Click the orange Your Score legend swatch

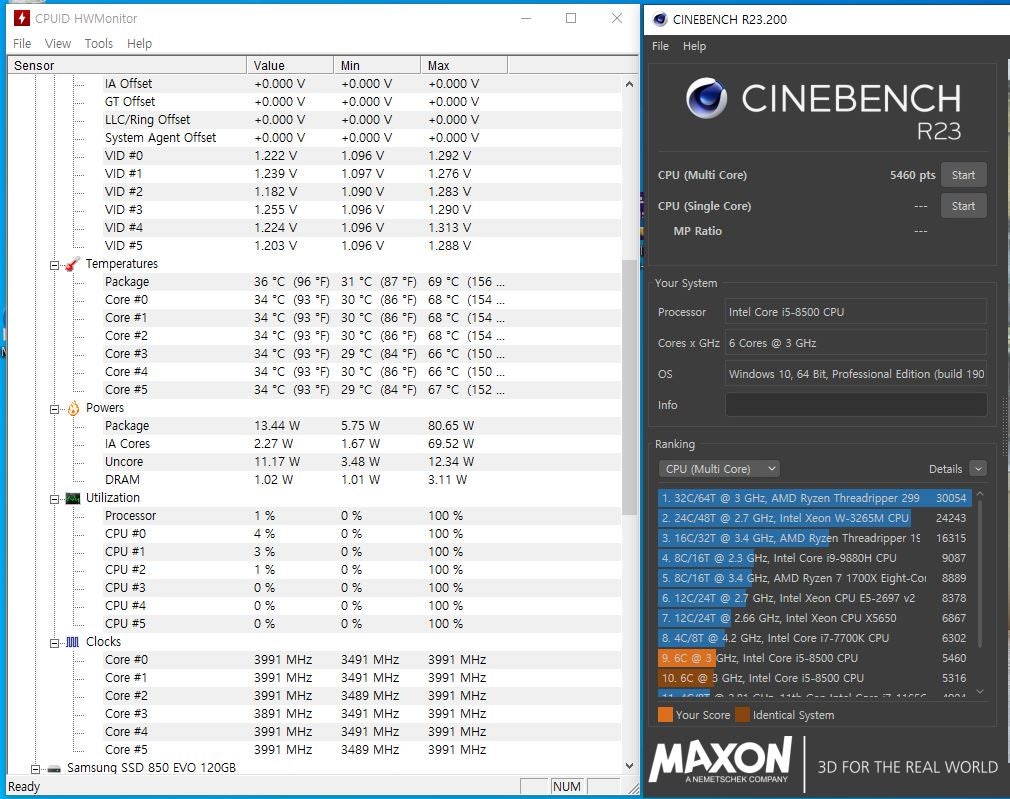pos(665,715)
